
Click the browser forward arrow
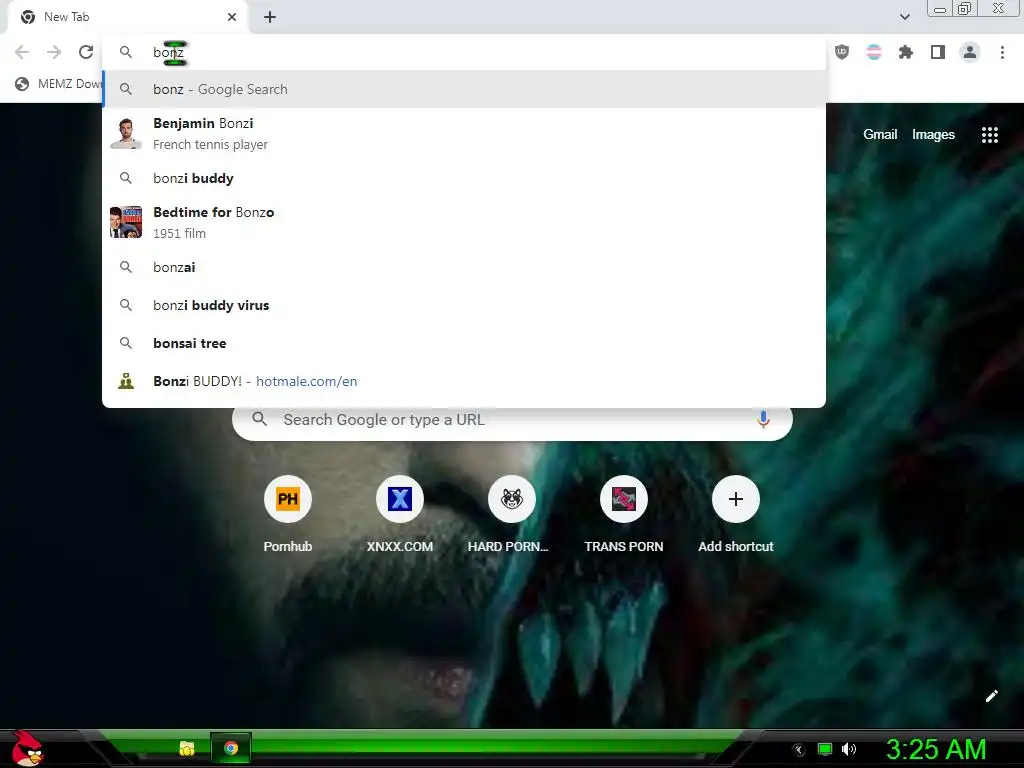[54, 52]
